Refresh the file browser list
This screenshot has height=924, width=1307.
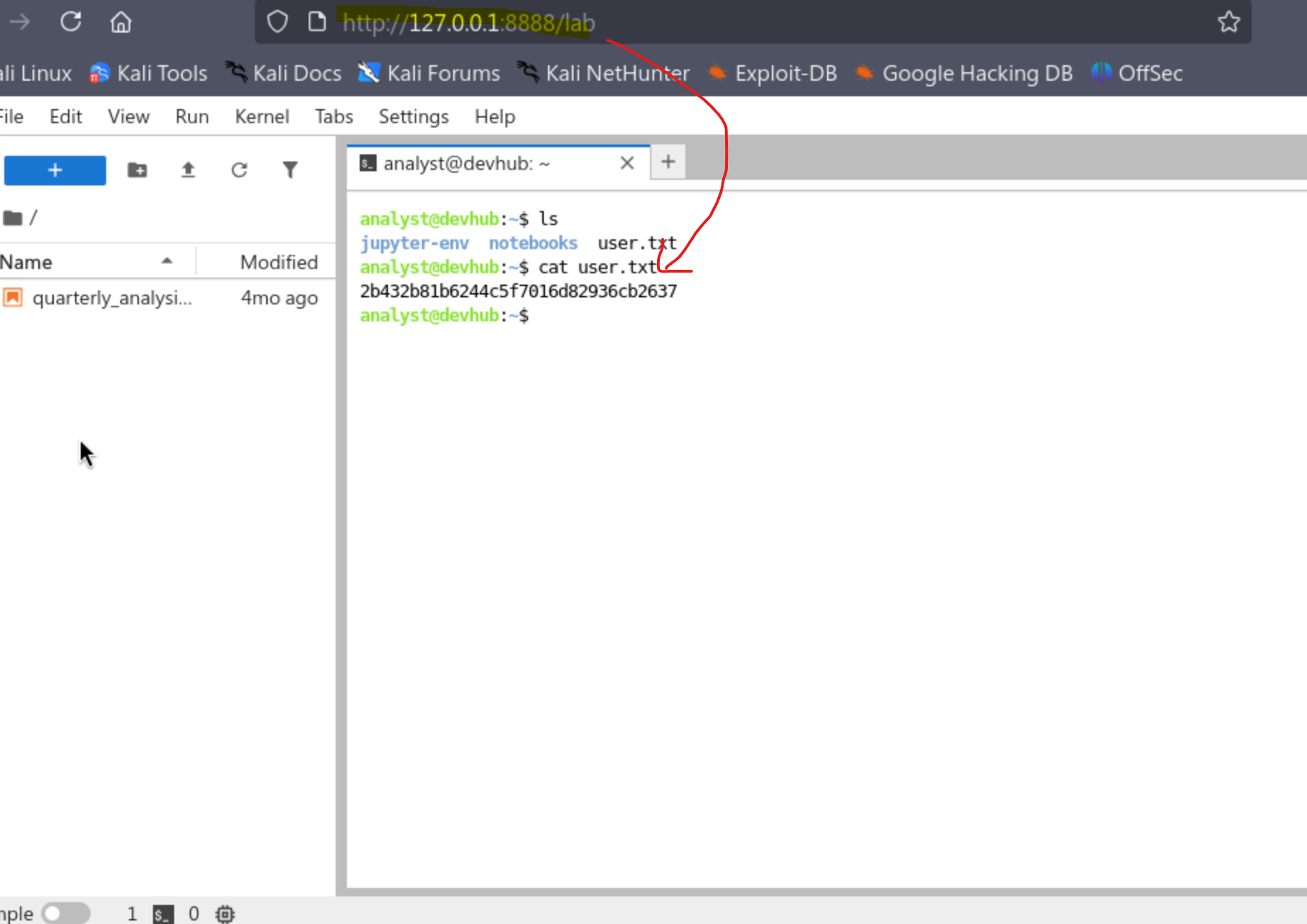[x=239, y=170]
